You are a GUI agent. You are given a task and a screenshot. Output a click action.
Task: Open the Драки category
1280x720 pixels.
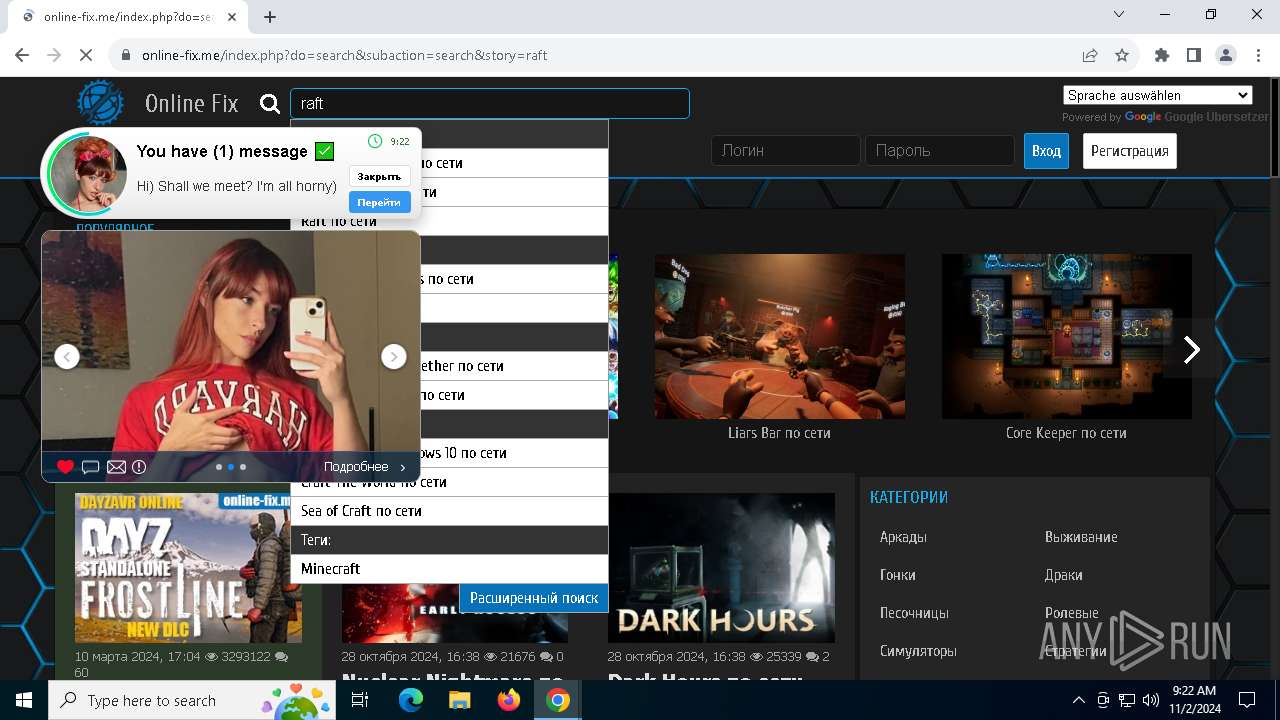click(1063, 575)
